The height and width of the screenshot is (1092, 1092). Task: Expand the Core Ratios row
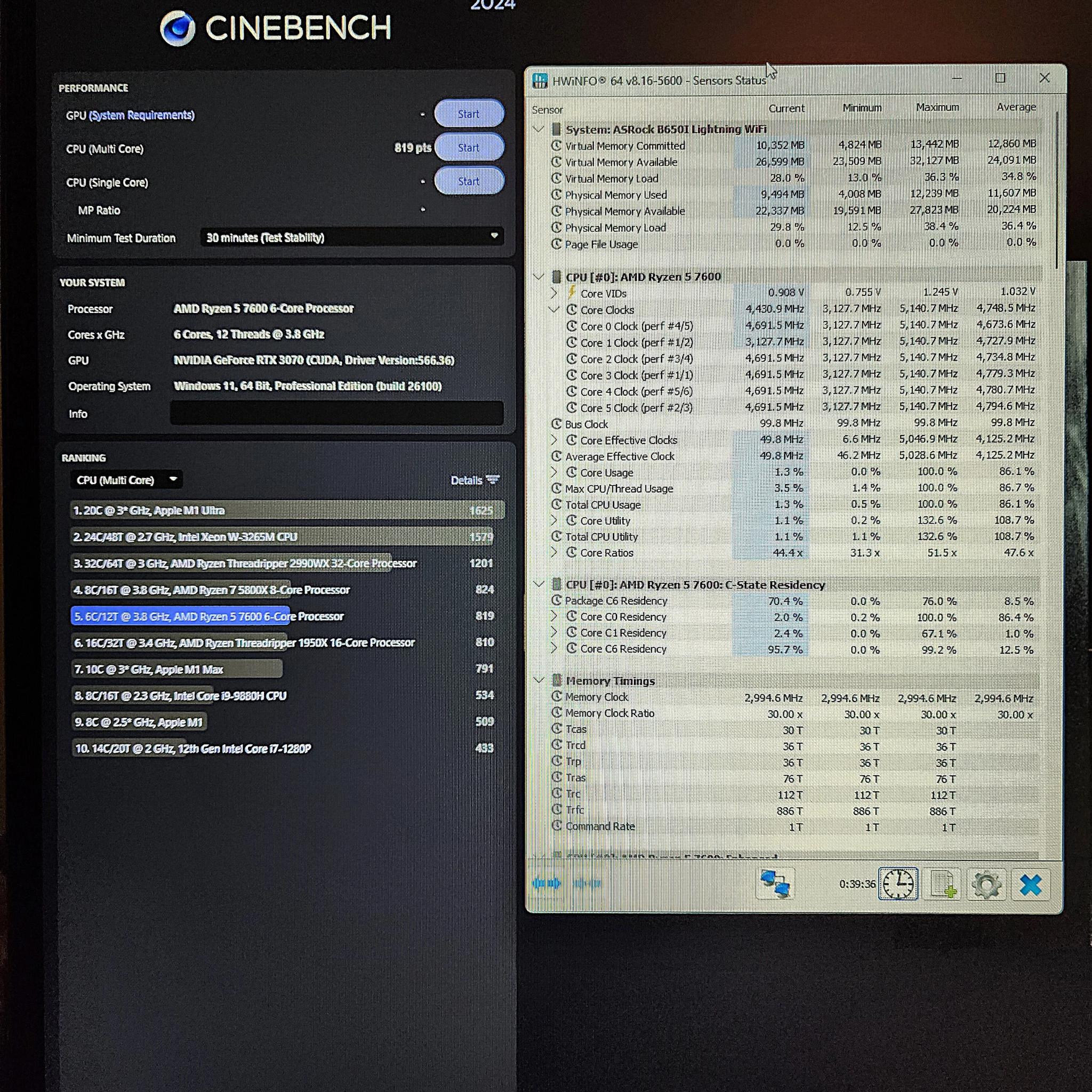pos(554,552)
